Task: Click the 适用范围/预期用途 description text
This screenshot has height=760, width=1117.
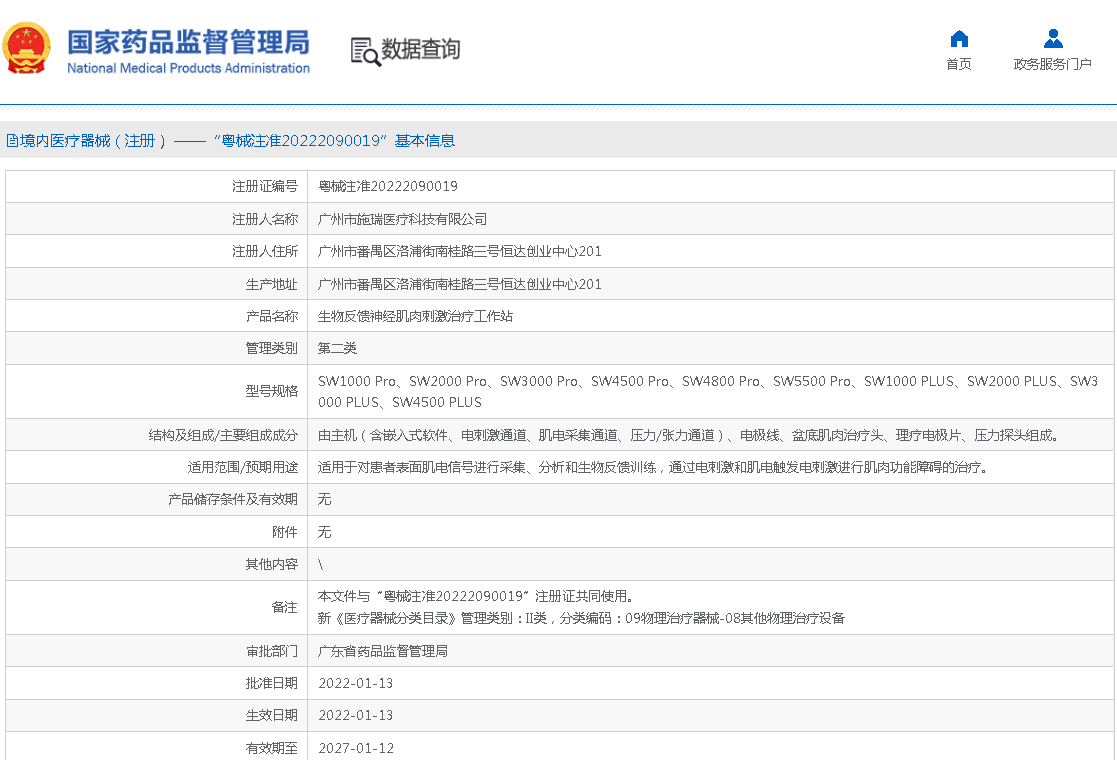Action: [652, 467]
